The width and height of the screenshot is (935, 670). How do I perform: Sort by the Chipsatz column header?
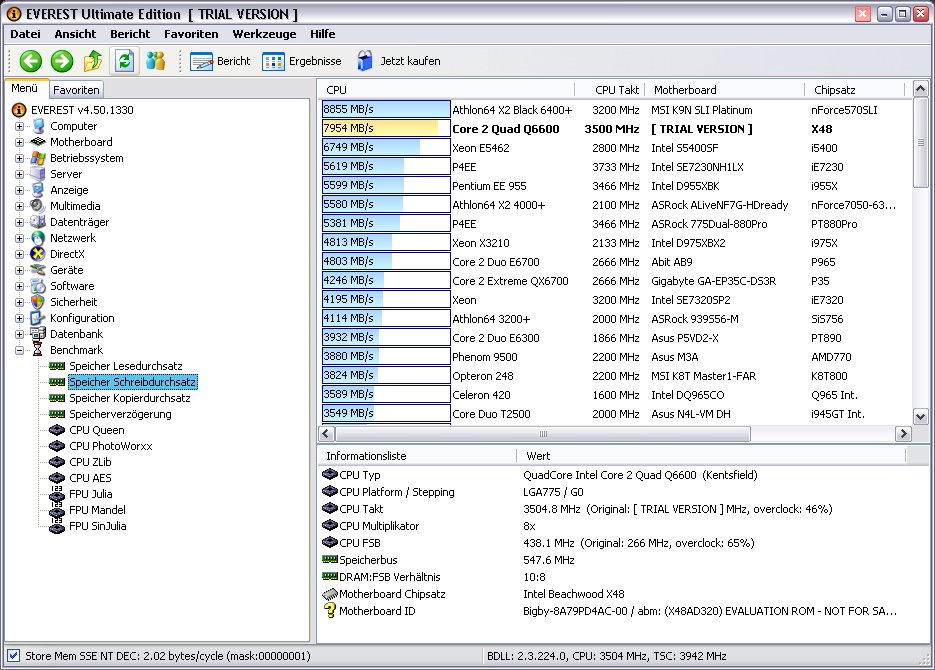854,90
